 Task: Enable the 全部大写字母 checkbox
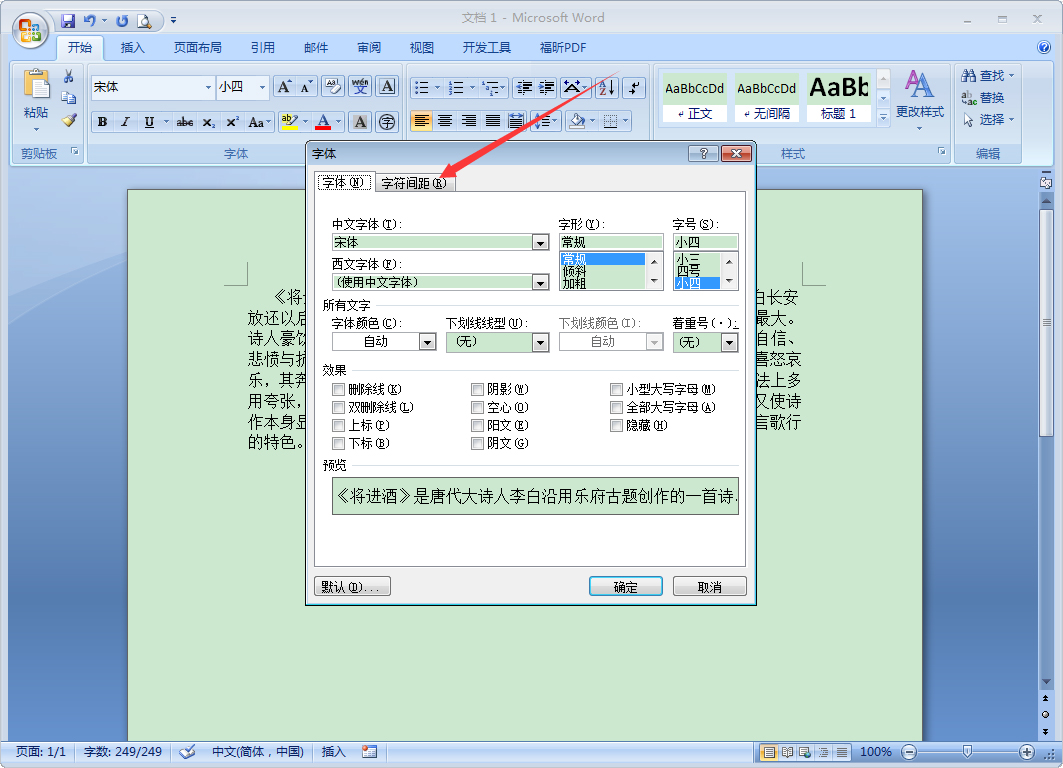(617, 407)
